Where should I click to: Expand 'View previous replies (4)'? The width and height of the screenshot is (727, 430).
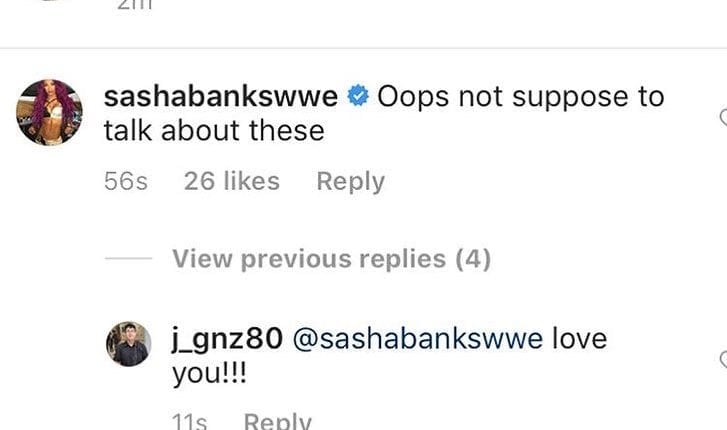coord(332,258)
